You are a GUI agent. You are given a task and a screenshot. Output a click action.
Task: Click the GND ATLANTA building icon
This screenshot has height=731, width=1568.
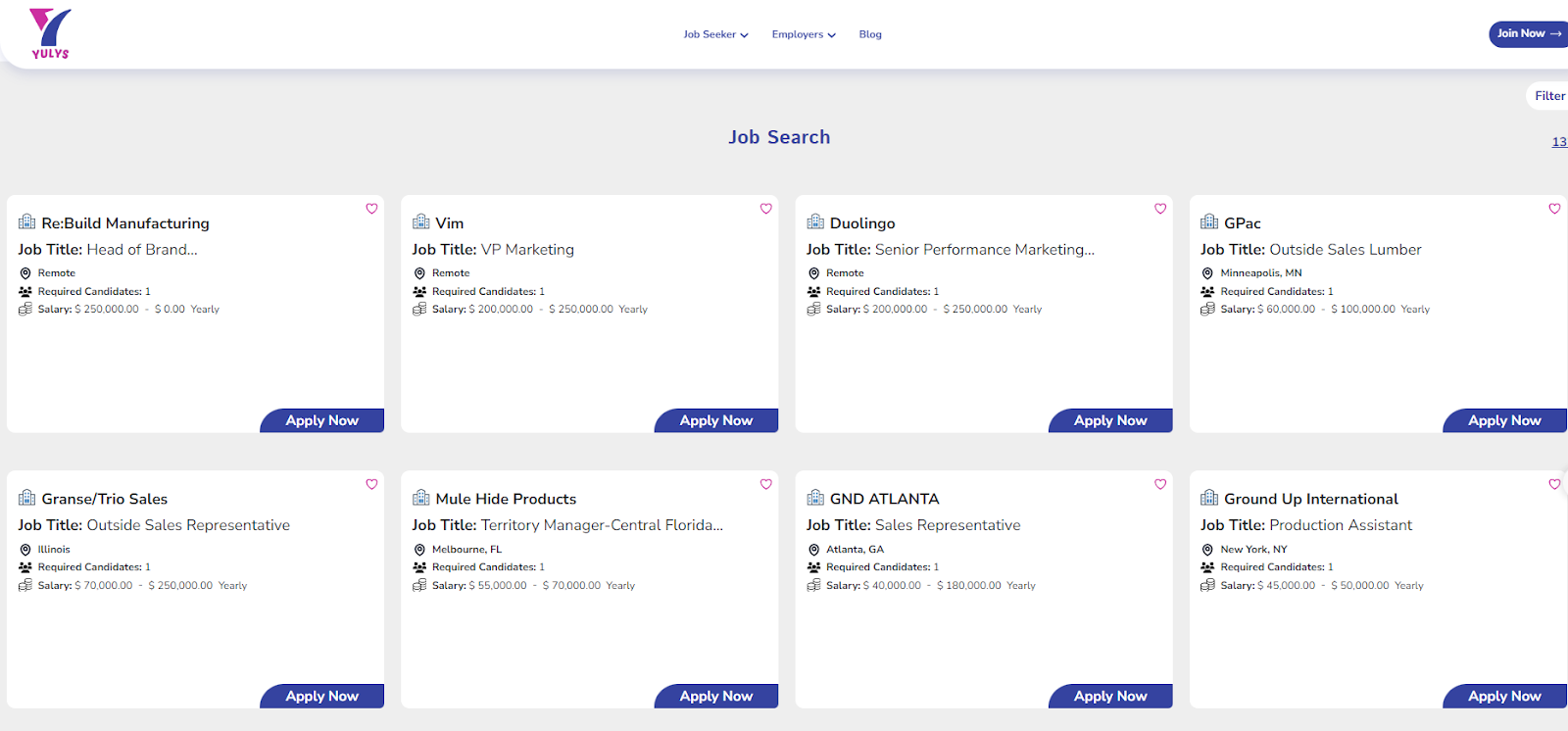coord(815,498)
